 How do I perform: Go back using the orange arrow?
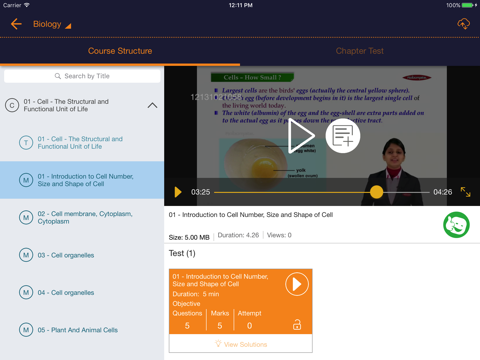click(16, 24)
